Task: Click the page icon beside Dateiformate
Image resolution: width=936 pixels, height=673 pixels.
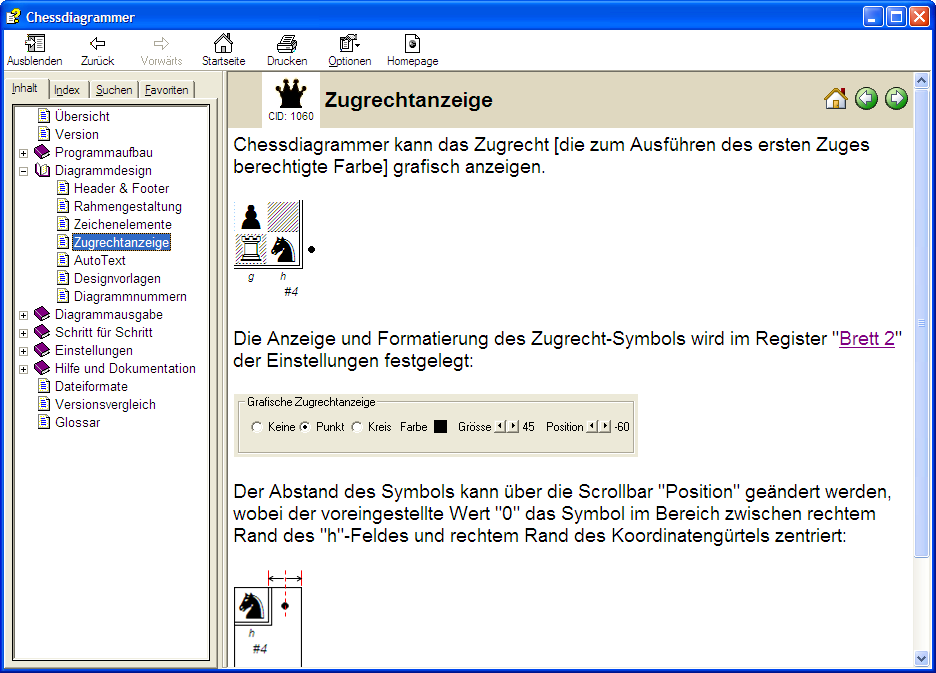Action: (44, 386)
